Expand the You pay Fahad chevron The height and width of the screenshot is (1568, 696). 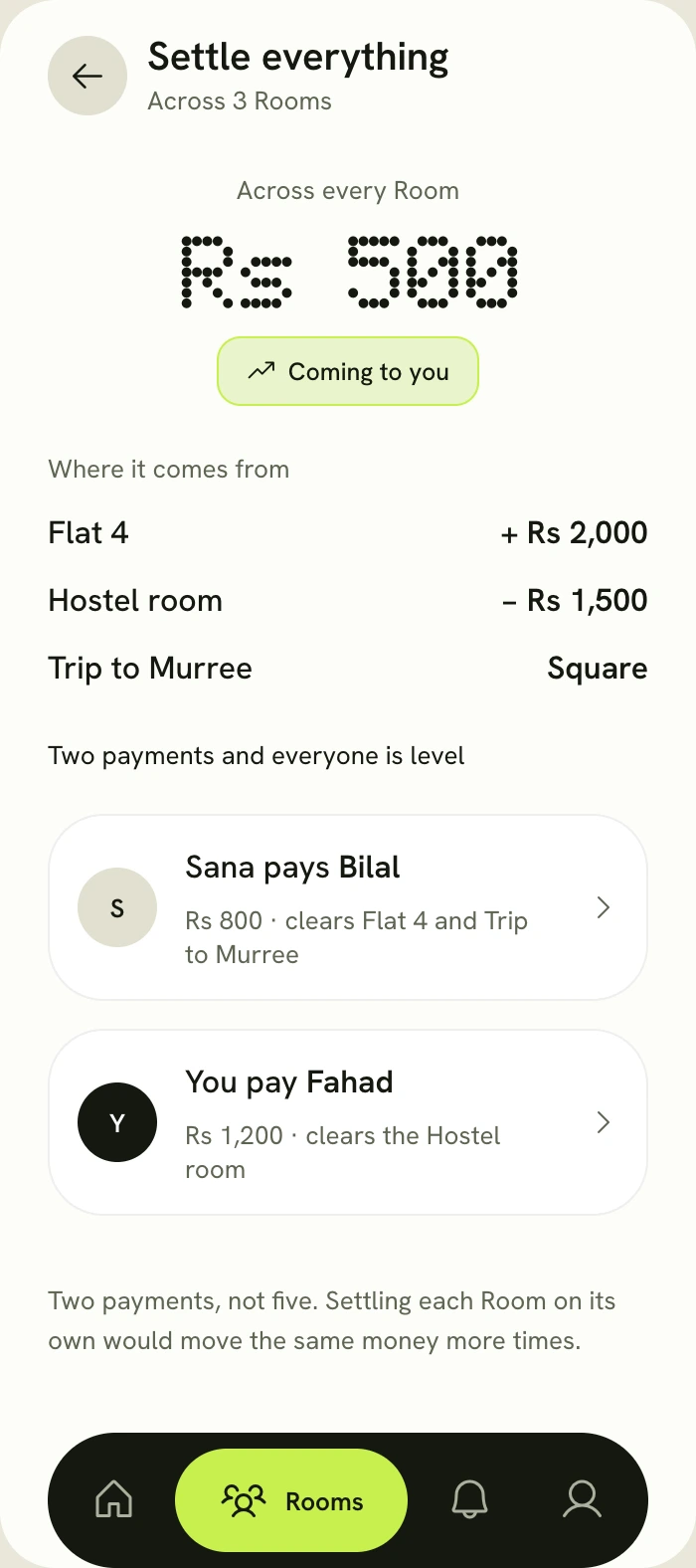[603, 1122]
